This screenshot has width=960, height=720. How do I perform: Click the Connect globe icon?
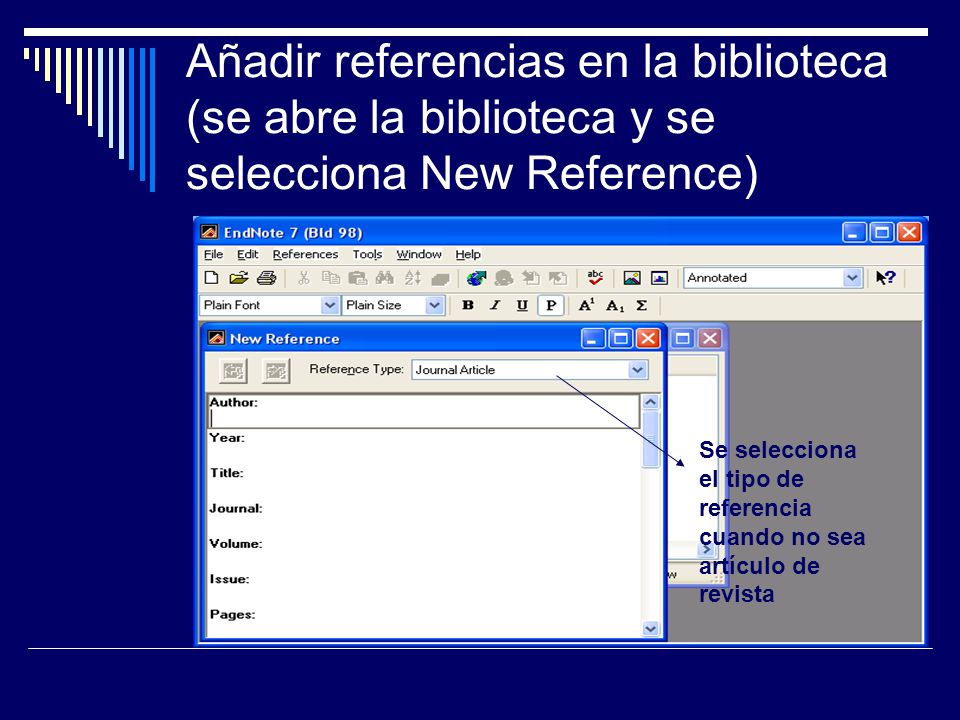click(x=476, y=278)
